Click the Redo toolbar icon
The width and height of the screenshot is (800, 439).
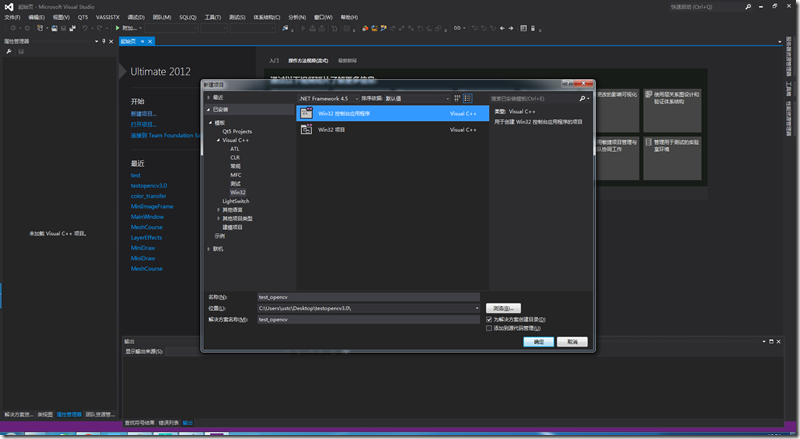tap(99, 28)
